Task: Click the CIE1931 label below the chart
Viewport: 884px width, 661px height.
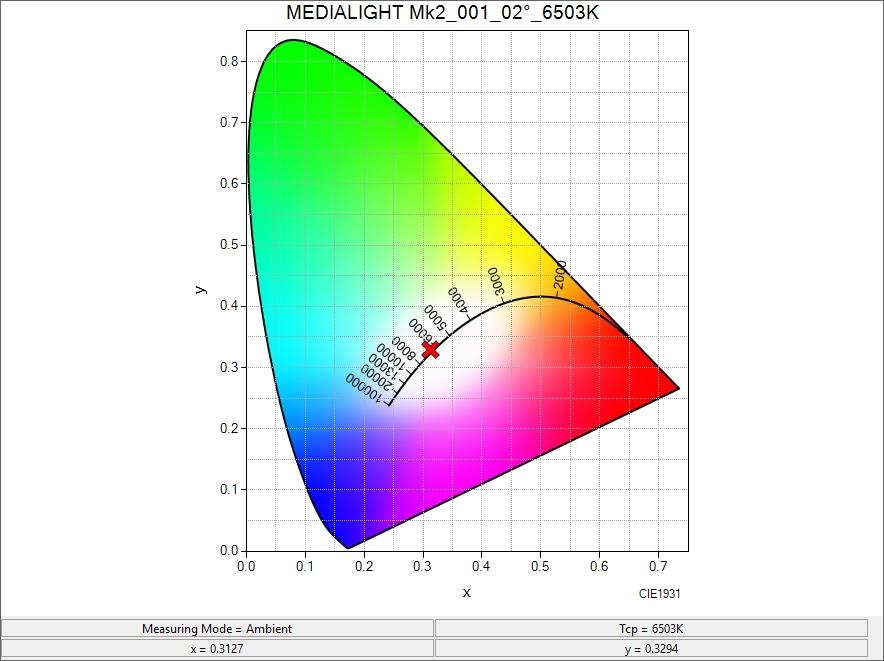Action: (660, 593)
